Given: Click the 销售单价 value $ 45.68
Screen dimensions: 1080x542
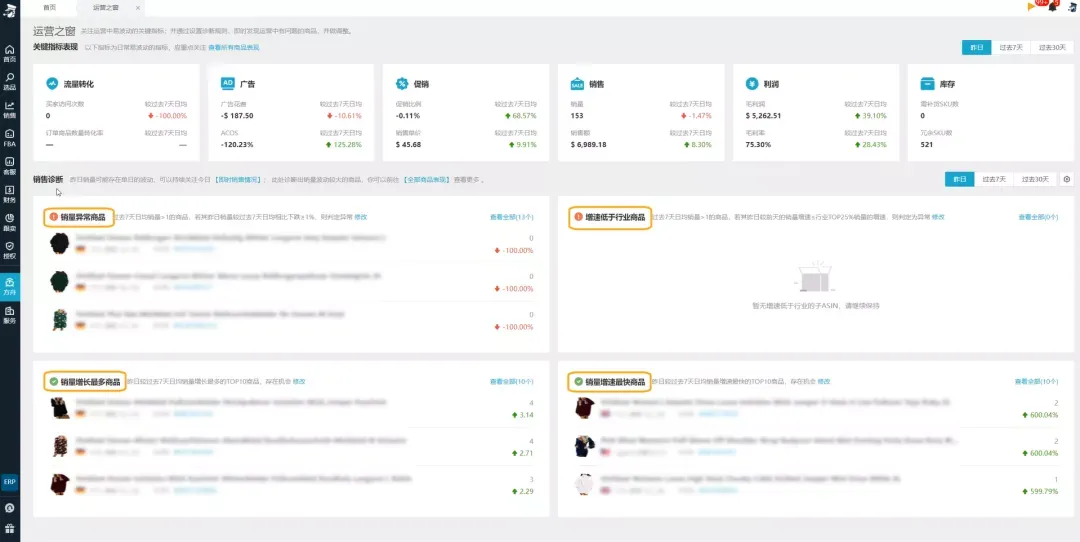Looking at the screenshot, I should coord(408,145).
